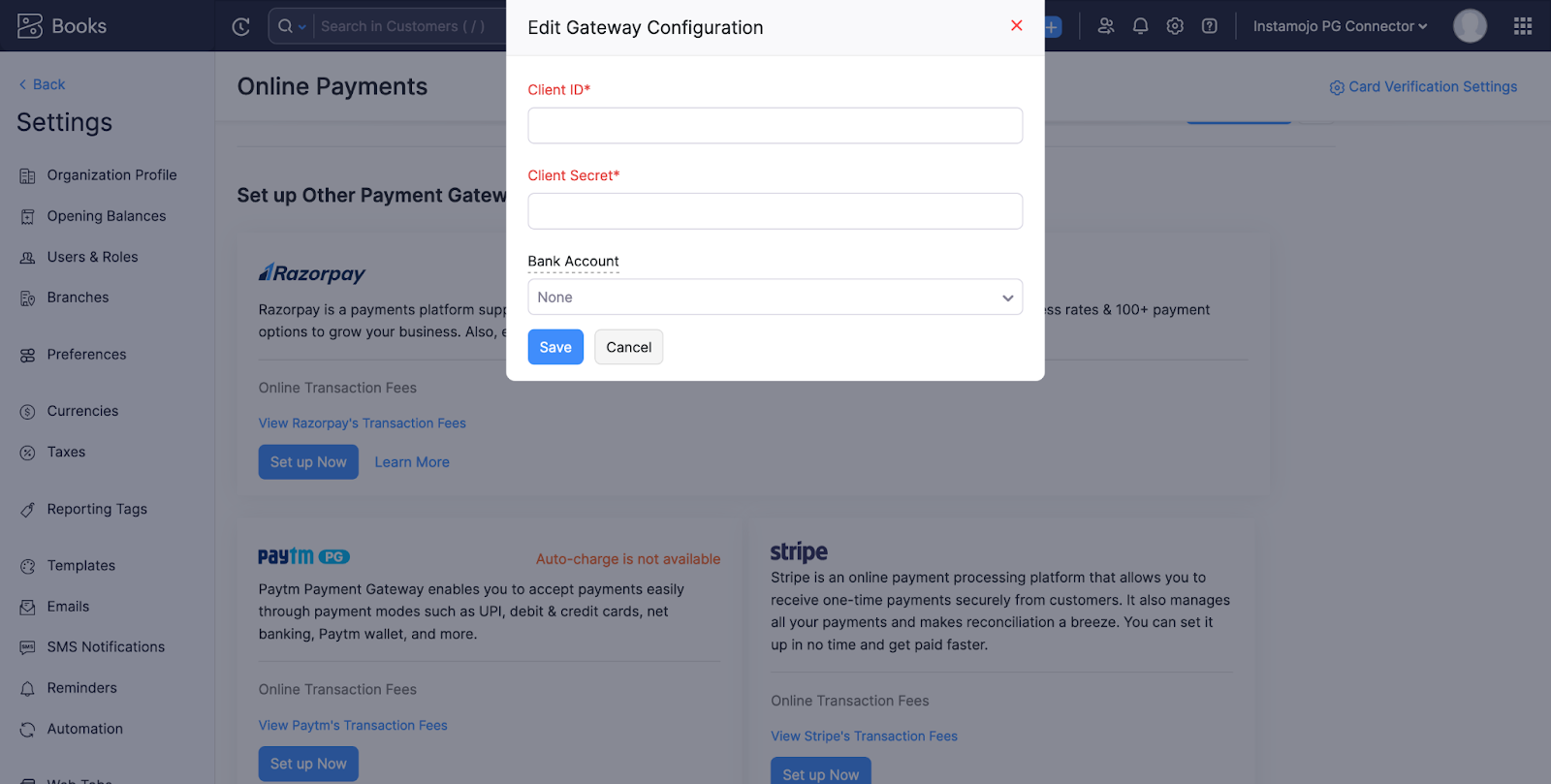The height and width of the screenshot is (784, 1551).
Task: Click the Client ID input field
Action: point(775,125)
